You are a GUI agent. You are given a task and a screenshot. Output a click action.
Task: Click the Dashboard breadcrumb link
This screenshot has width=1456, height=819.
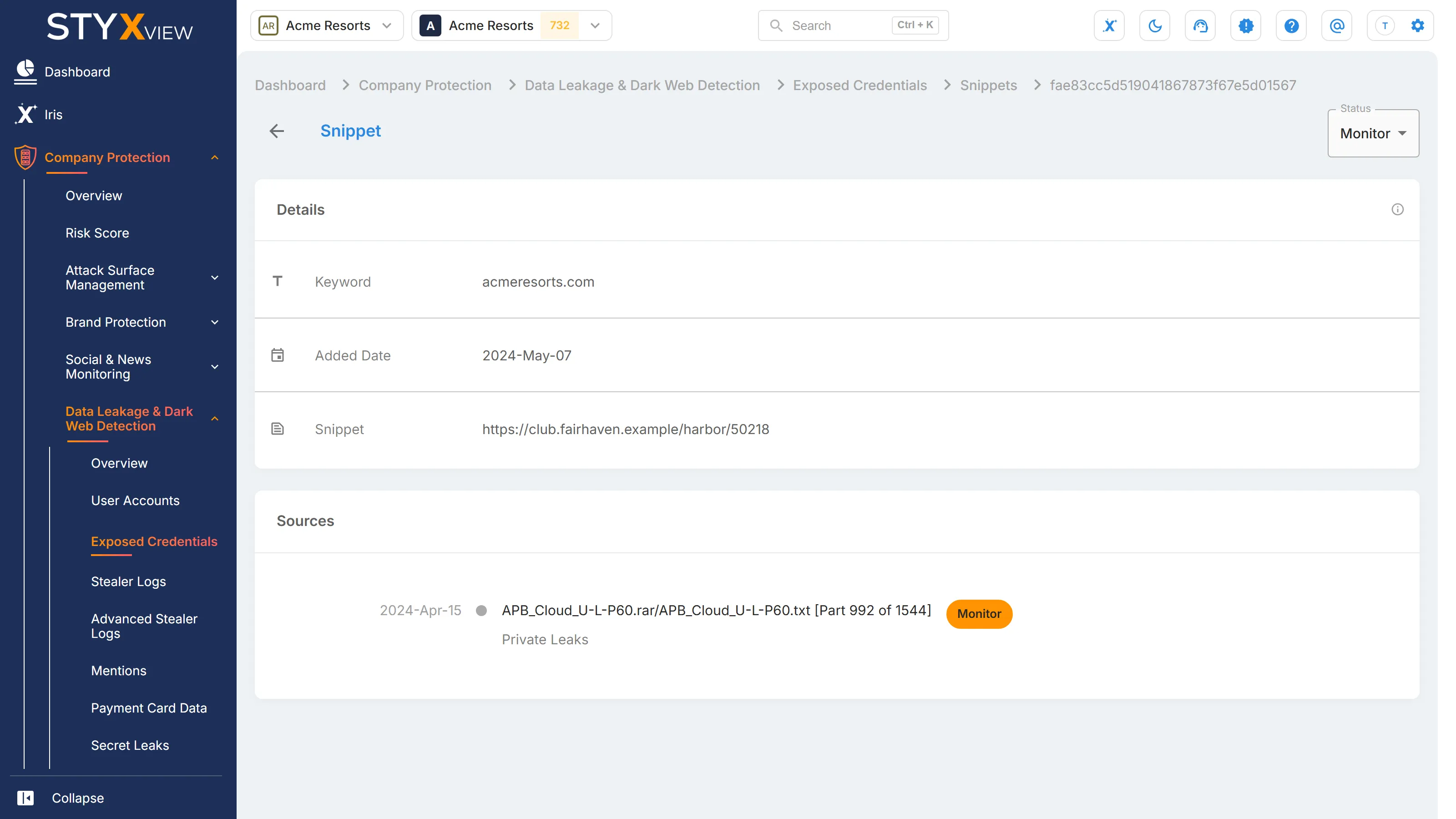pyautogui.click(x=290, y=85)
